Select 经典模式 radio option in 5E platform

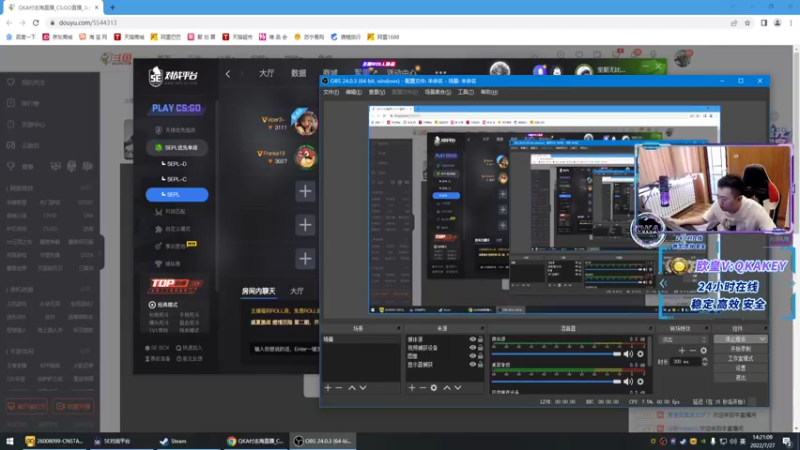click(x=152, y=305)
